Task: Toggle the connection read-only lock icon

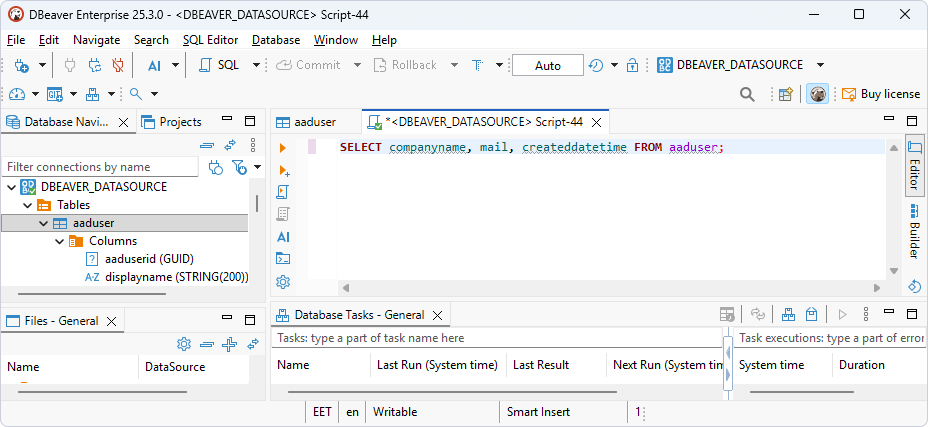Action: click(x=633, y=65)
